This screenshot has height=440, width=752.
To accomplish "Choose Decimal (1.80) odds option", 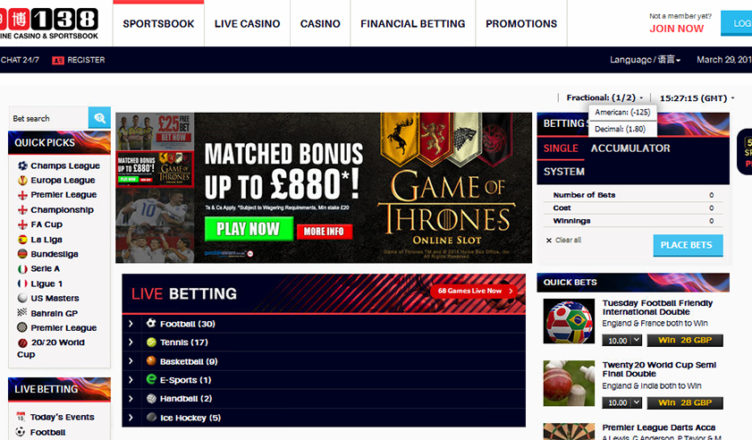I will pos(620,129).
